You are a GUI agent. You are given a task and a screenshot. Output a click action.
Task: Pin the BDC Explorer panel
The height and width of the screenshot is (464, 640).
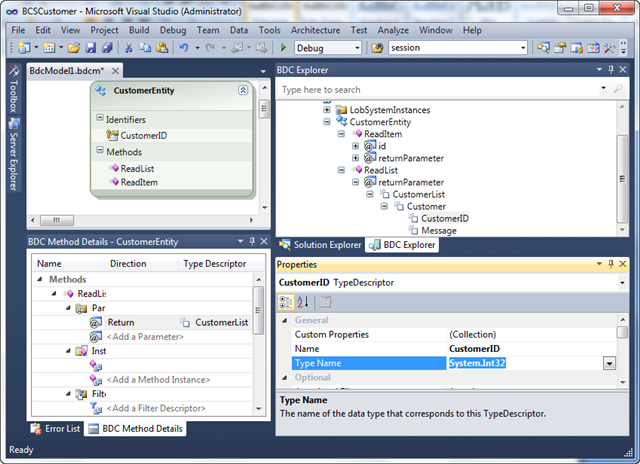click(x=611, y=70)
